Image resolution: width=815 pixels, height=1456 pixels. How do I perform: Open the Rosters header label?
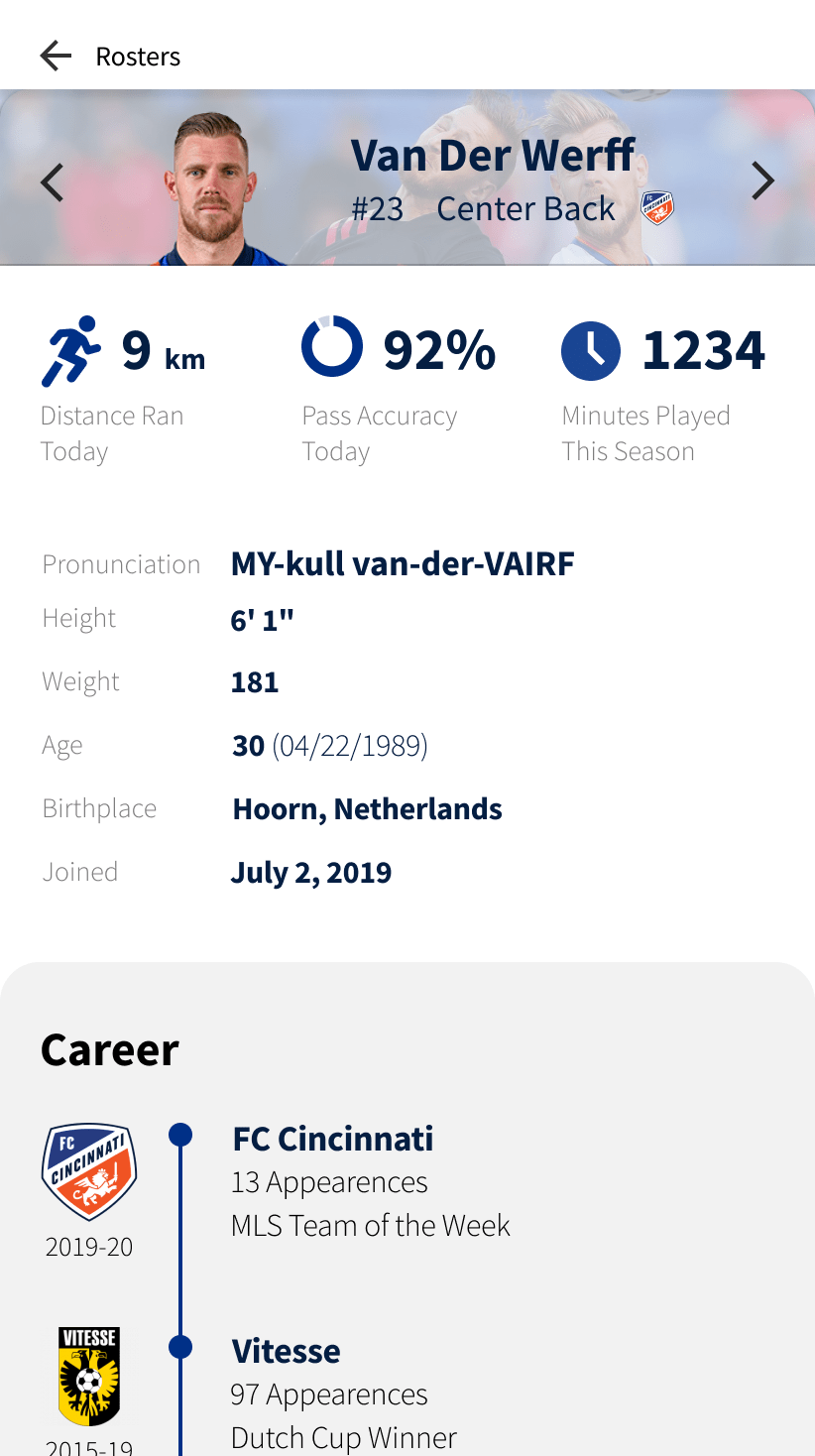tap(138, 57)
